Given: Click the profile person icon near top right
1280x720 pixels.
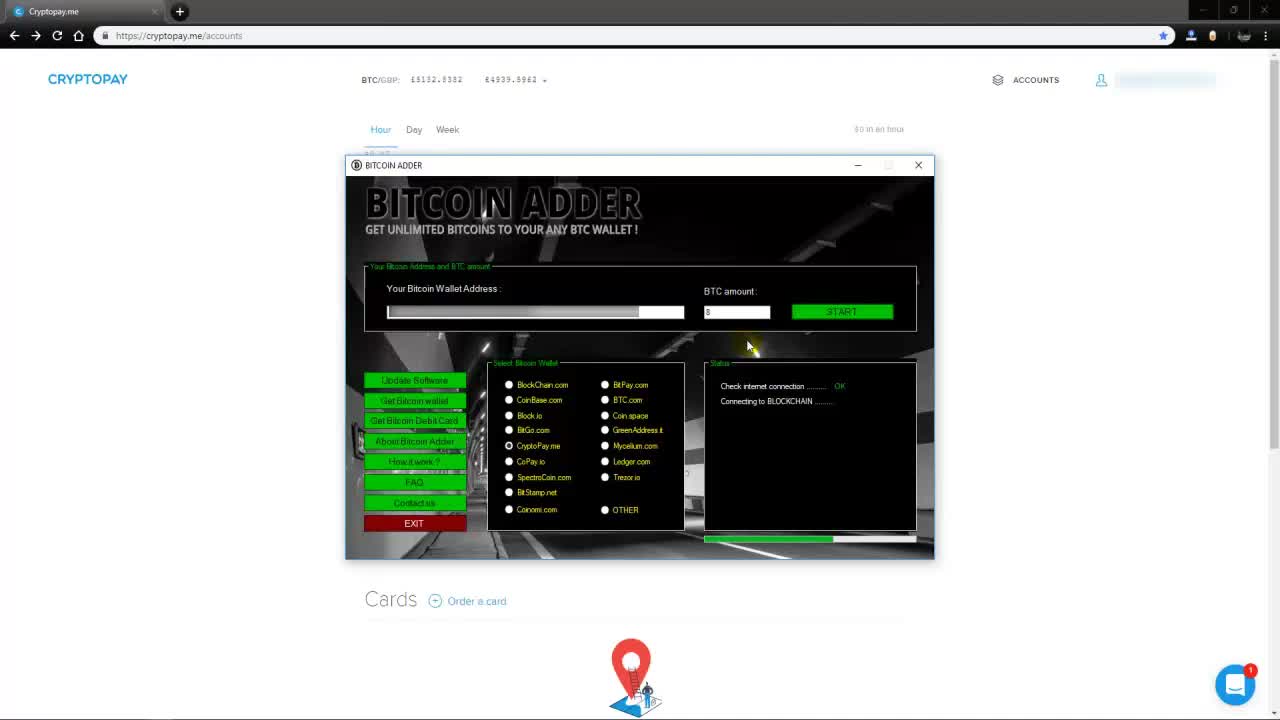Looking at the screenshot, I should pos(1101,80).
